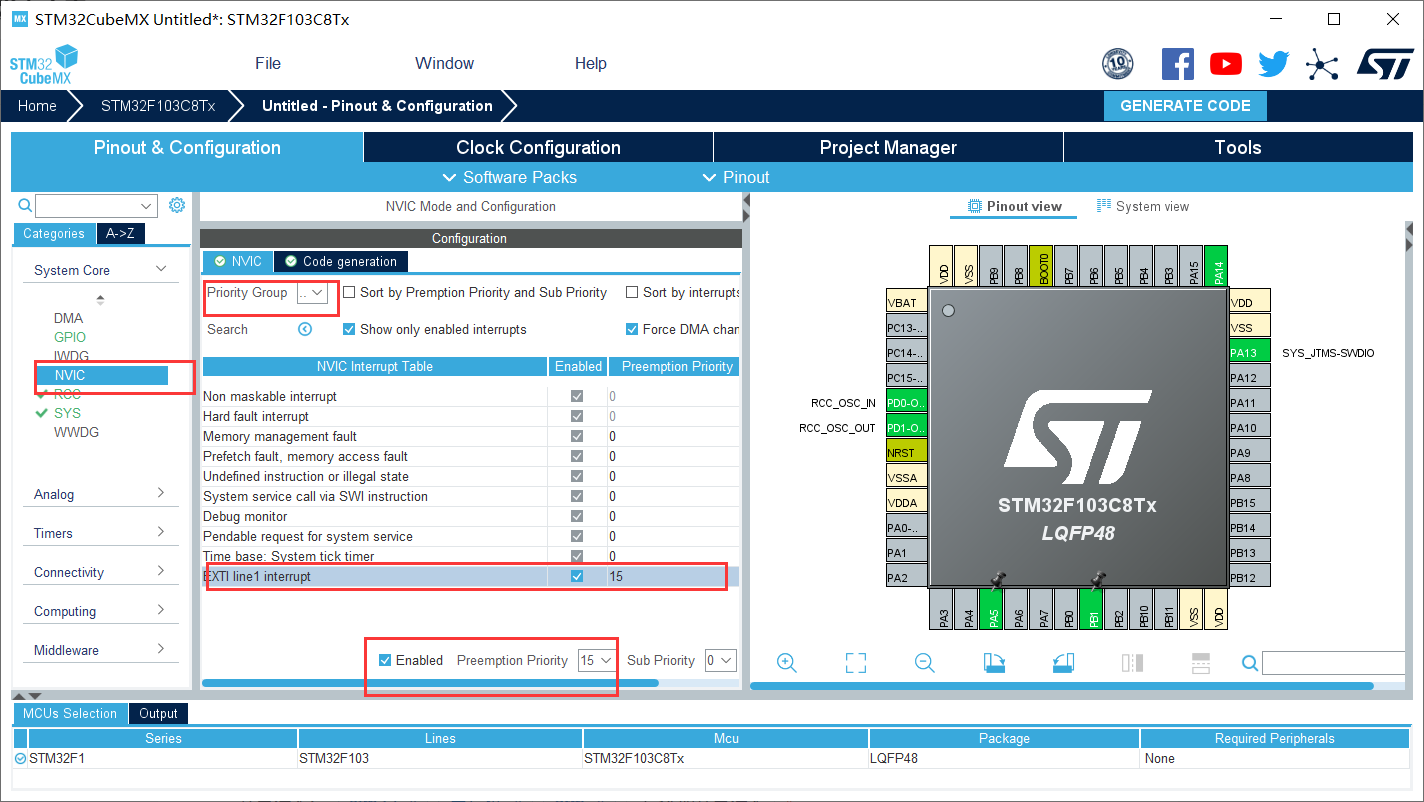The image size is (1424, 802).
Task: Click the horizontal split layout icon
Action: pos(1201,662)
